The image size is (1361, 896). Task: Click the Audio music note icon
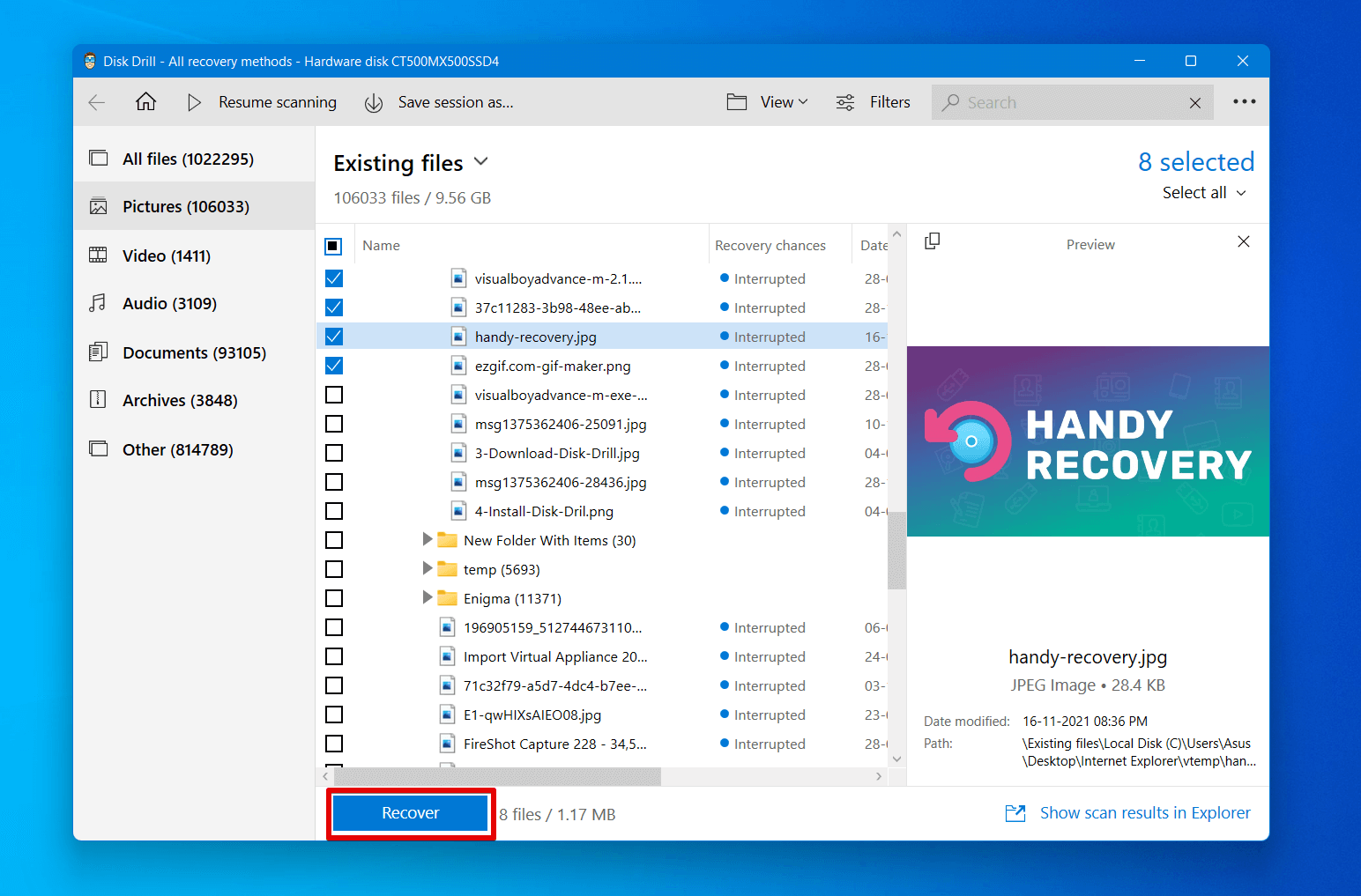tap(98, 303)
